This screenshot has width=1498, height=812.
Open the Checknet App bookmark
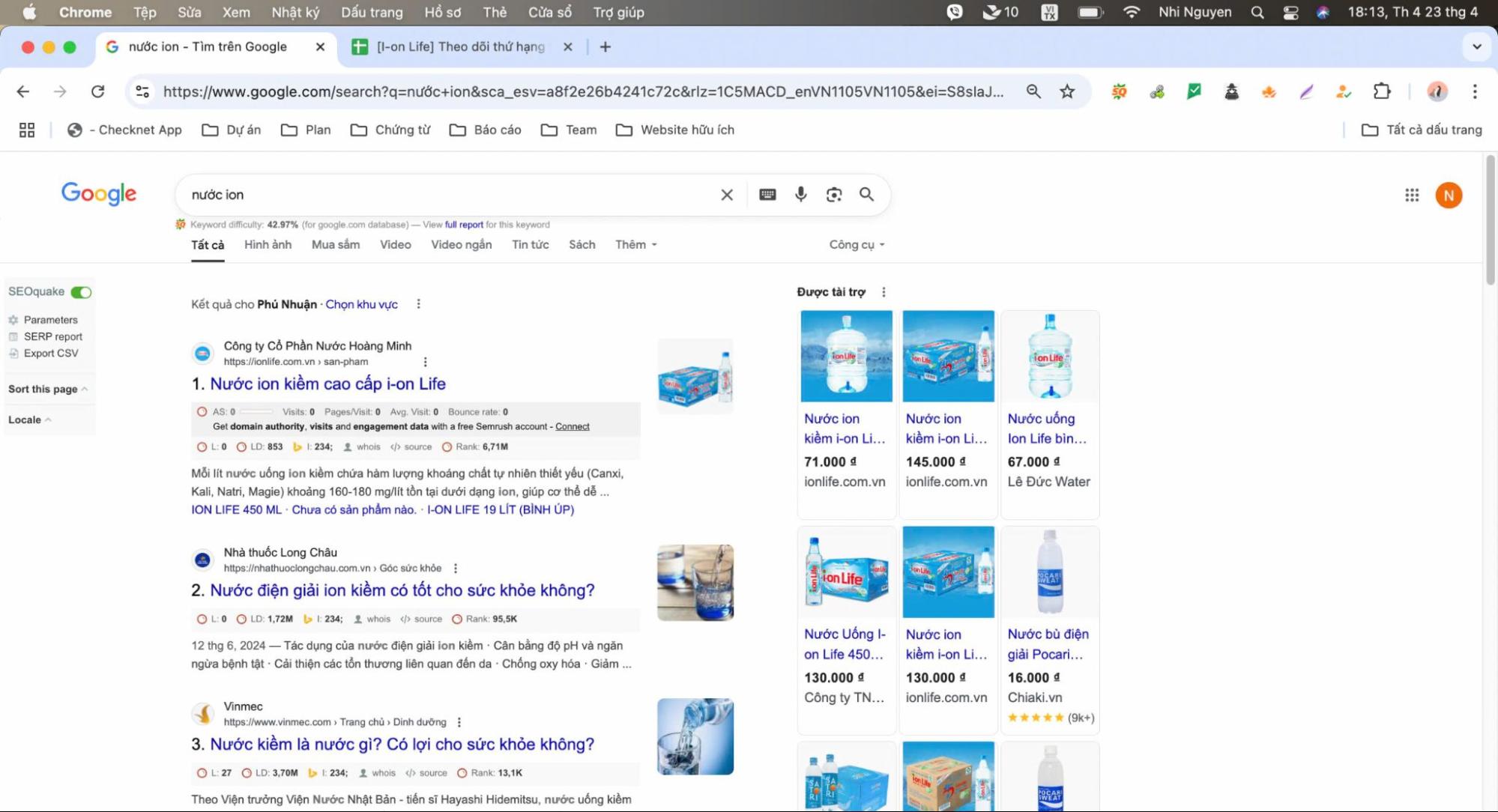coord(124,130)
